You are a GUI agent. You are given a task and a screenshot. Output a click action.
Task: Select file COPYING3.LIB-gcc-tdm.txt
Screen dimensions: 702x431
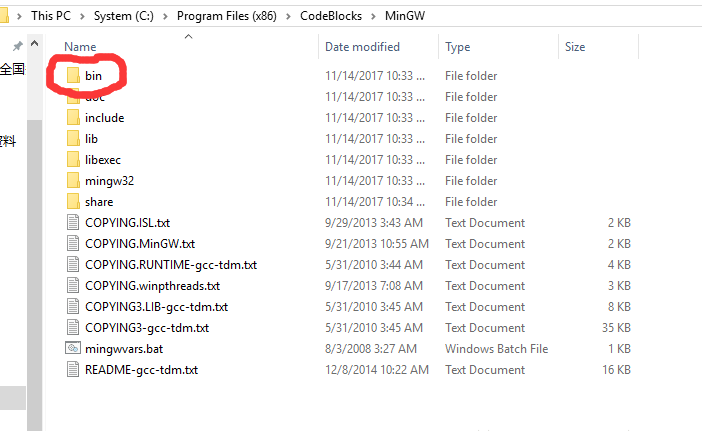pos(157,307)
